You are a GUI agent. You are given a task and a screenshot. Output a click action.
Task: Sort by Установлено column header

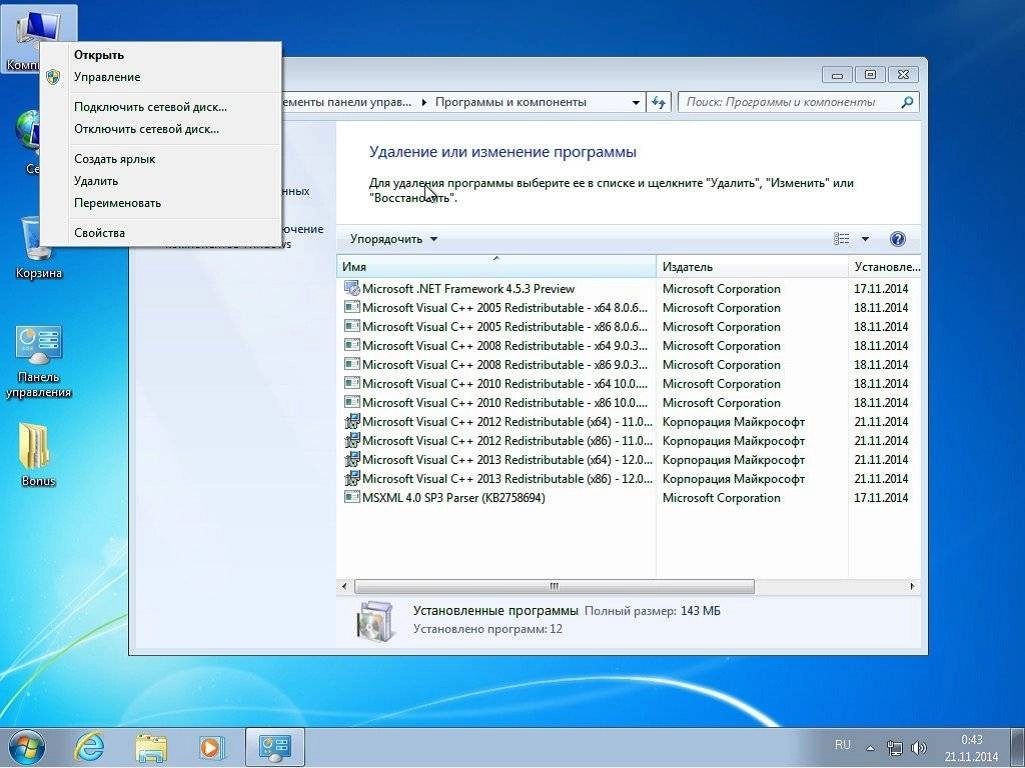[884, 267]
